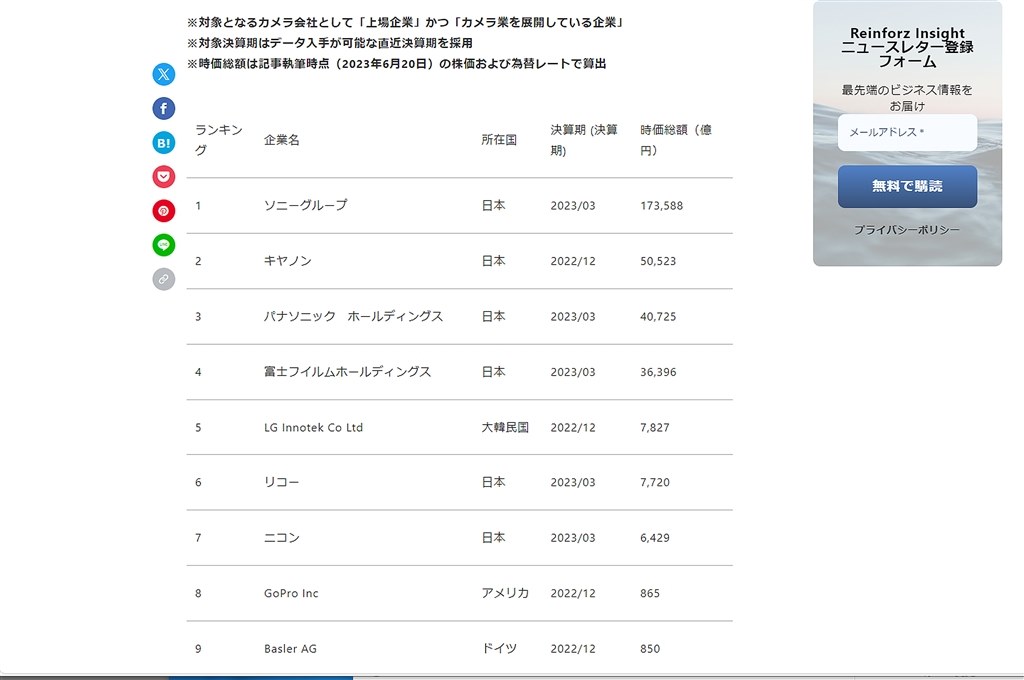The height and width of the screenshot is (680, 1024).
Task: Click the 無料で購読 subscribe button
Action: coord(907,186)
